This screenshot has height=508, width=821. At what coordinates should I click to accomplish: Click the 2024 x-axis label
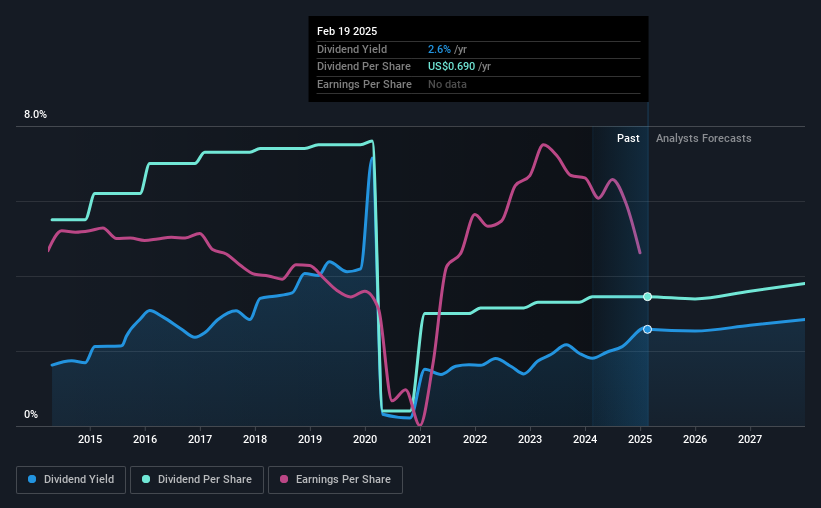[585, 439]
